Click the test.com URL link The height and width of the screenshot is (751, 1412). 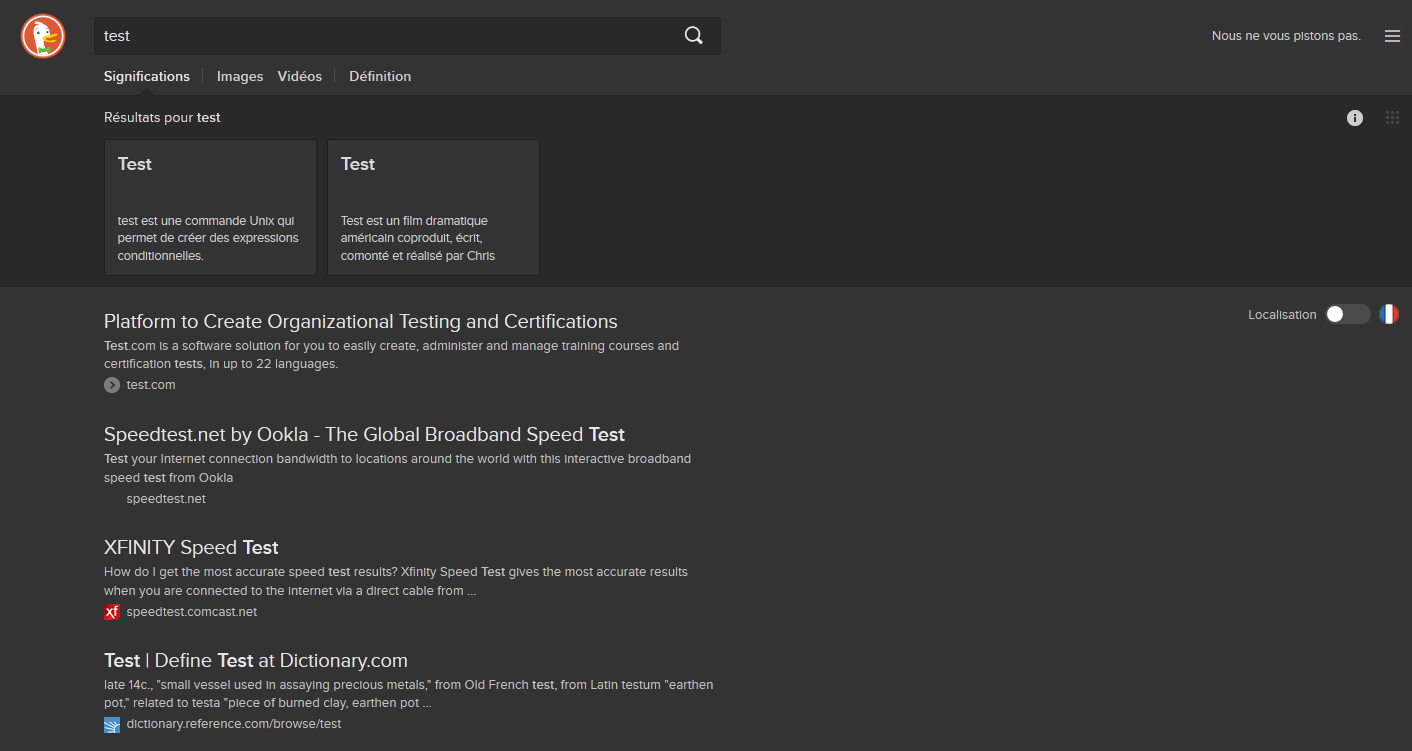[151, 384]
